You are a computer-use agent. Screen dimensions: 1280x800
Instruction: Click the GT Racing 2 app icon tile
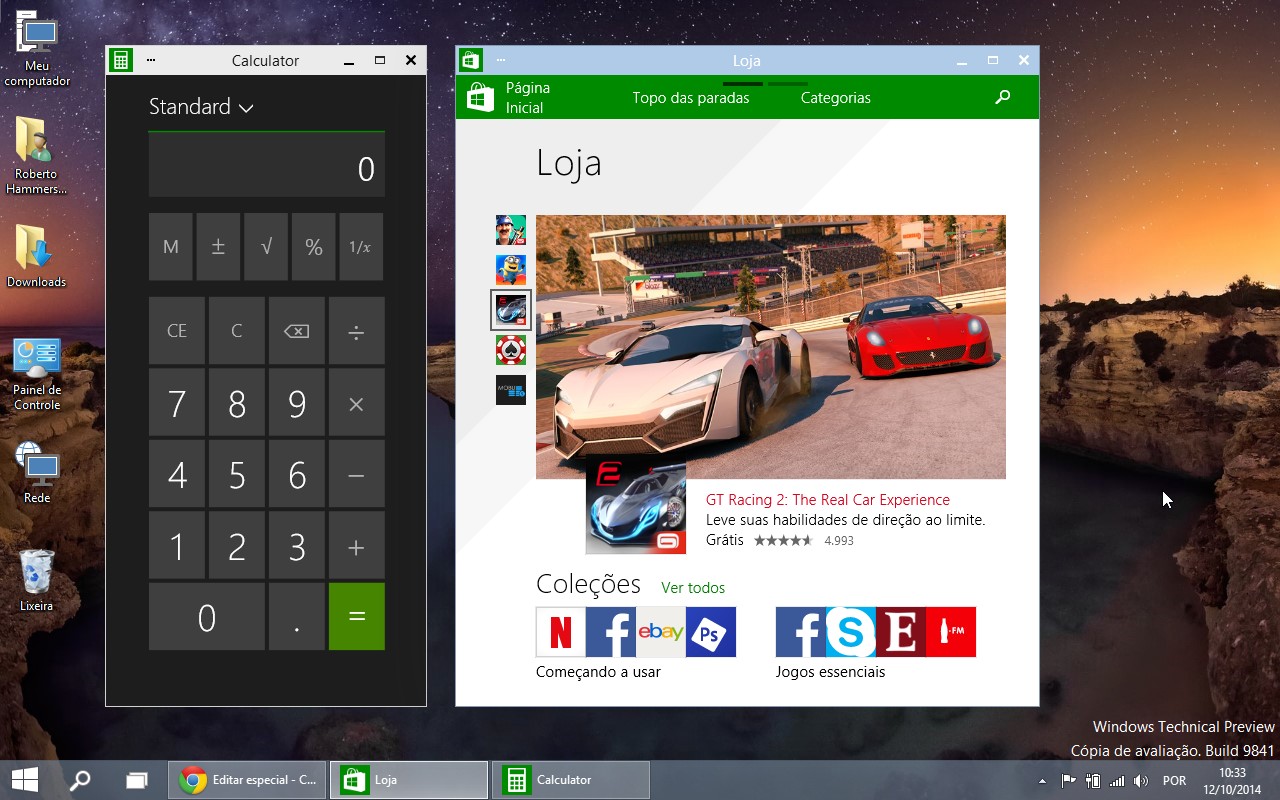[x=636, y=504]
